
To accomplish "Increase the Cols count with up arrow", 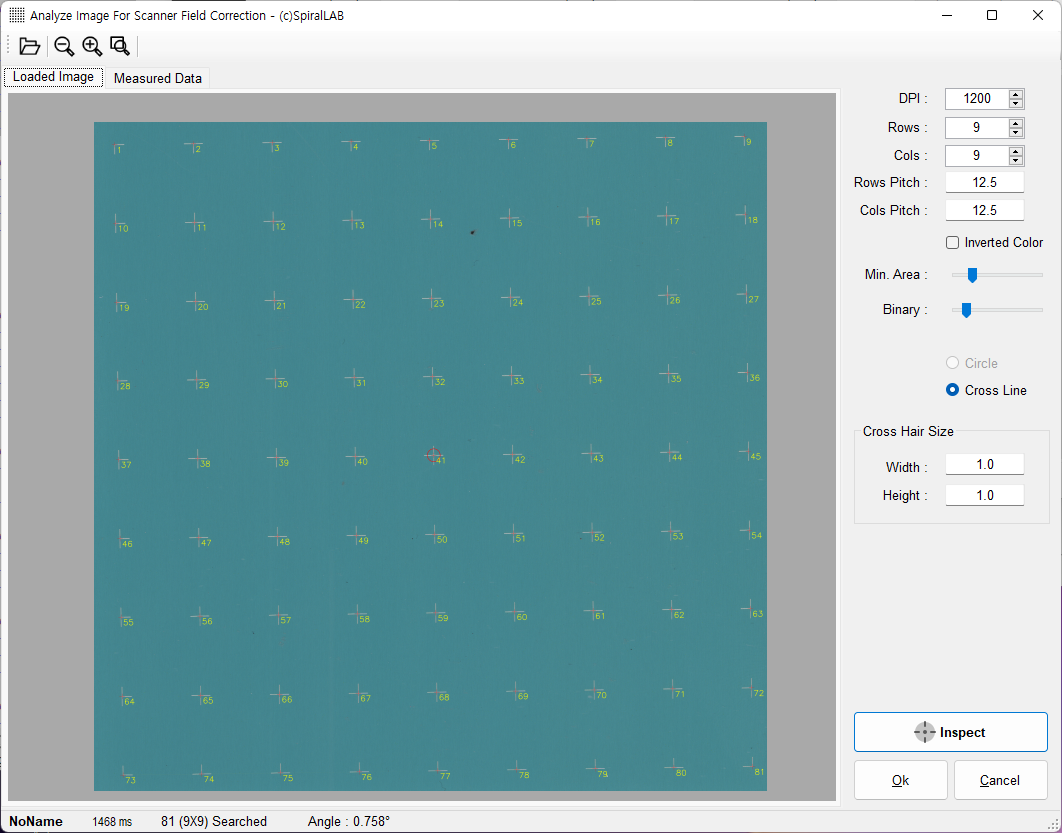I will click(1015, 151).
